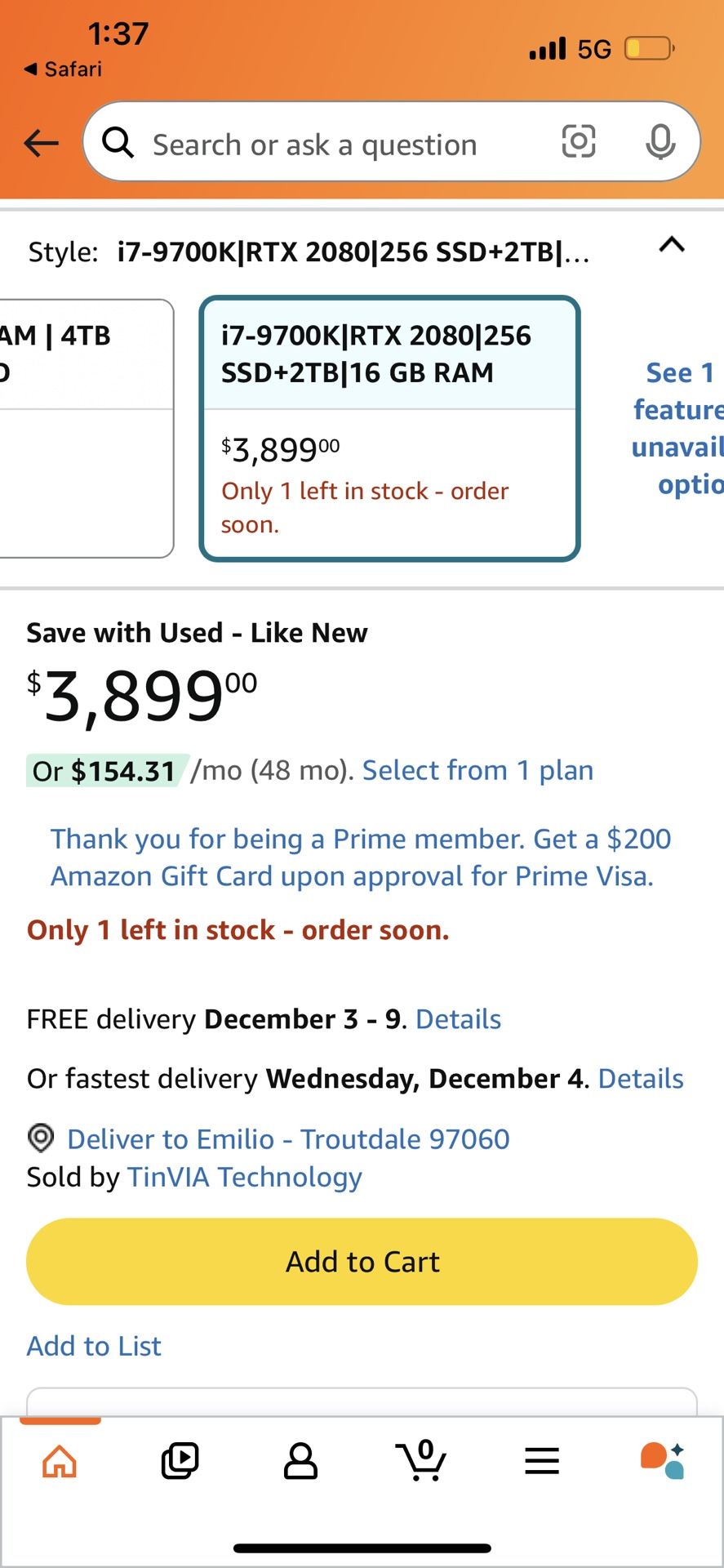Viewport: 724px width, 1568px height.
Task: Collapse the Style options chevron
Action: [x=671, y=245]
